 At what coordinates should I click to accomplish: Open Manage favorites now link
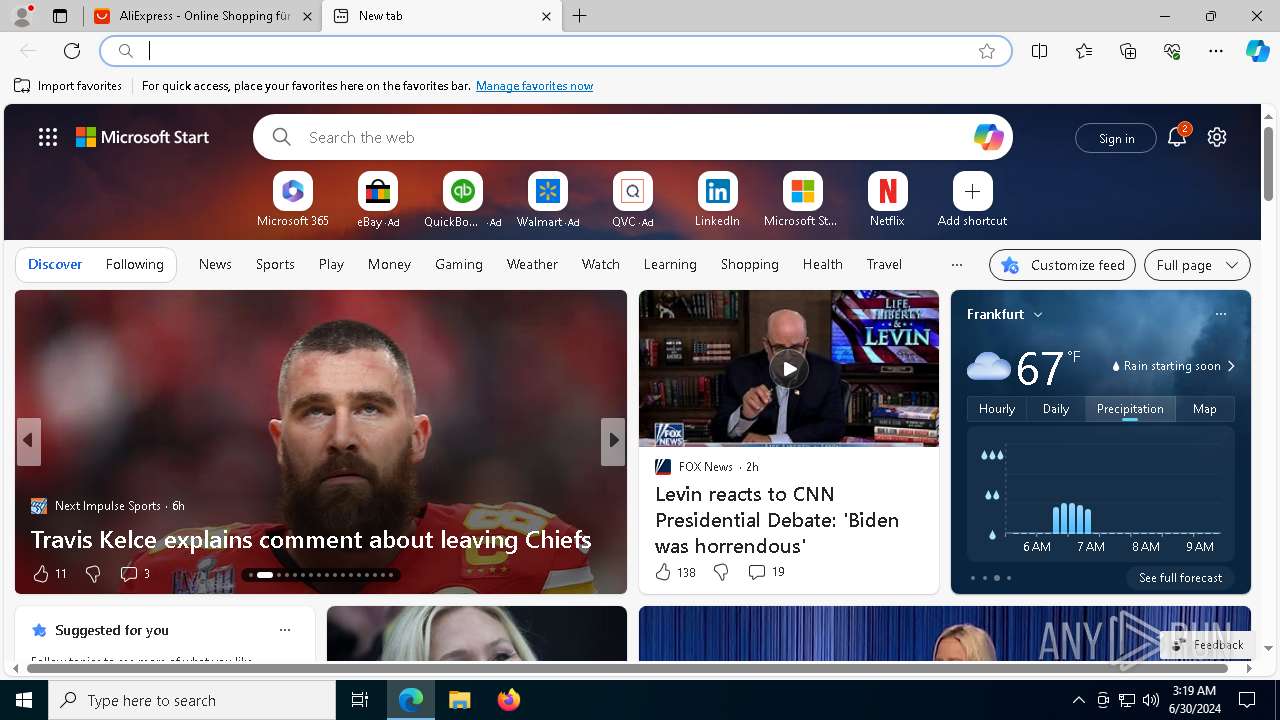534,86
